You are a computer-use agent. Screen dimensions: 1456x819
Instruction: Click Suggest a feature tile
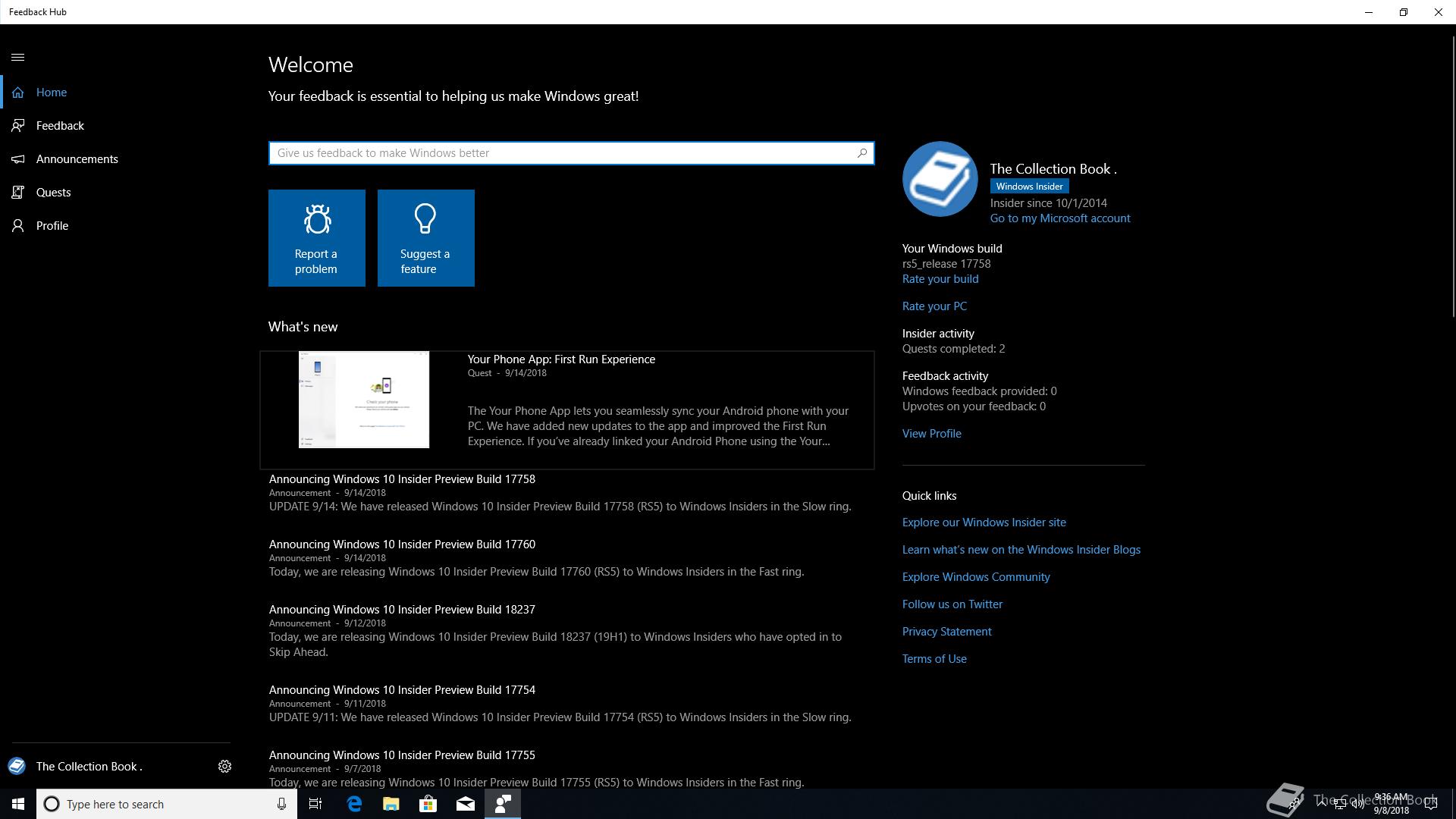pyautogui.click(x=426, y=238)
